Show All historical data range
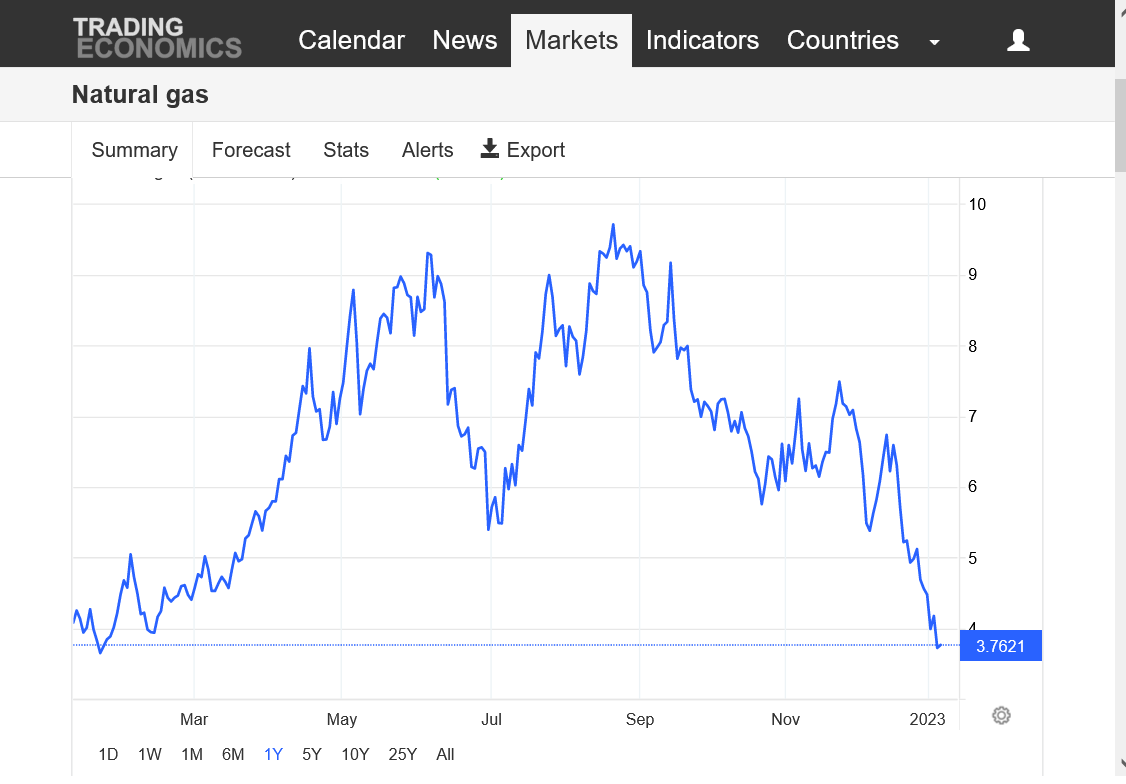 [445, 755]
